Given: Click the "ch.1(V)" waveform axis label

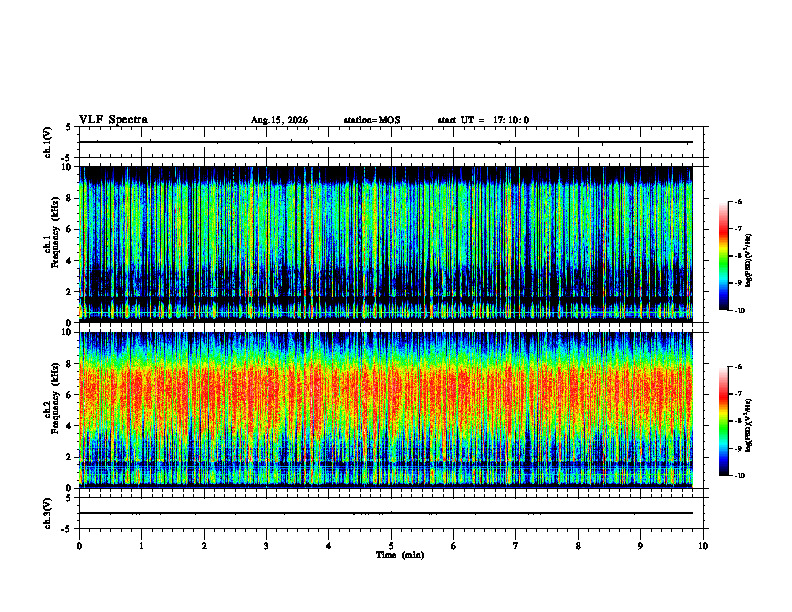Looking at the screenshot, I should coord(48,142).
